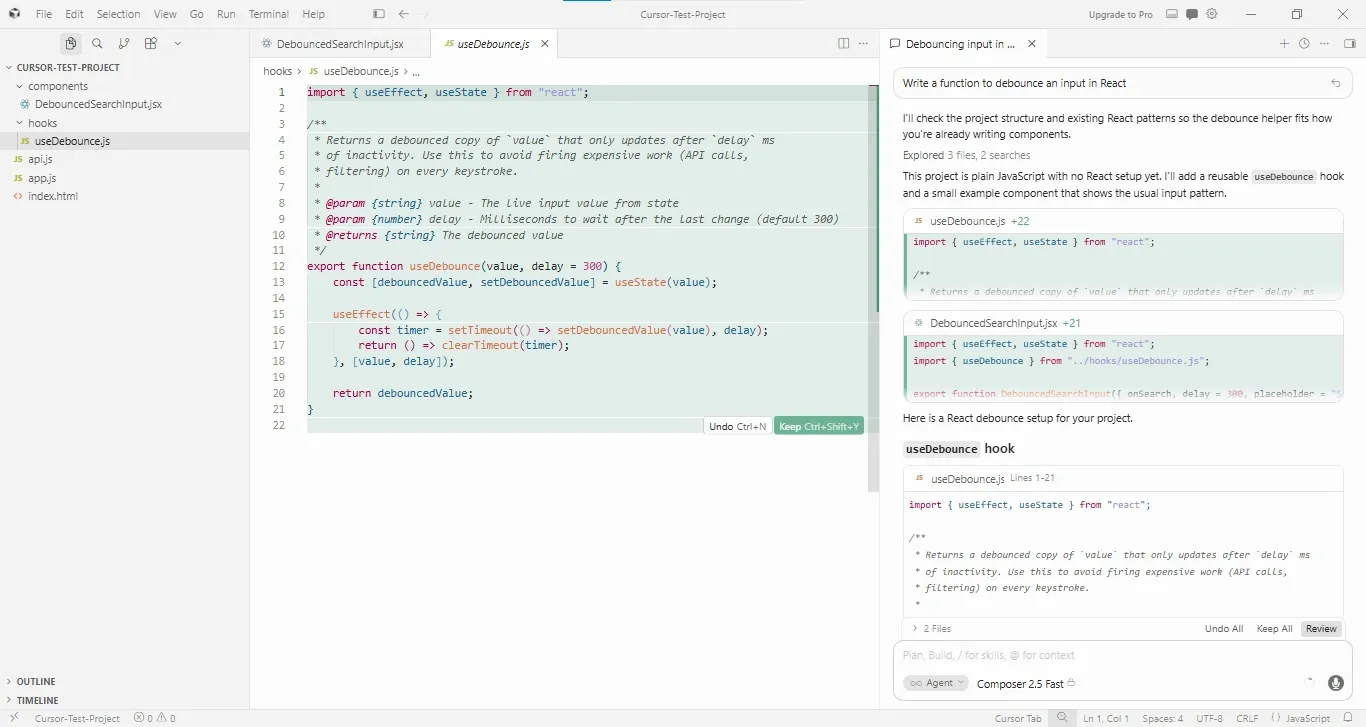Split the editor to the right

coord(843,44)
